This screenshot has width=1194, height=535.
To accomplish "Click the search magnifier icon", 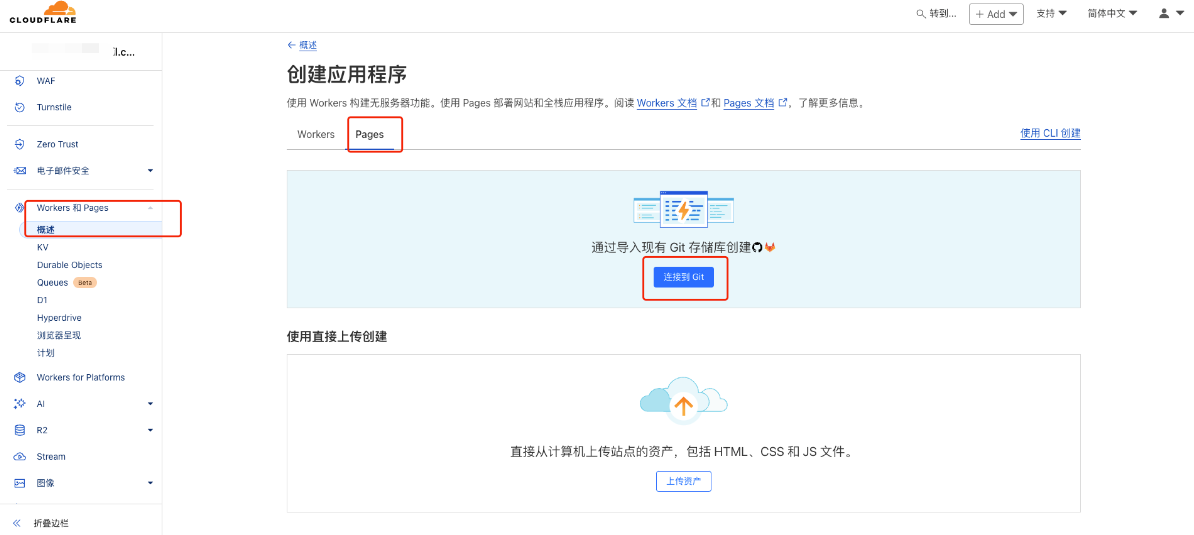I will pos(921,14).
